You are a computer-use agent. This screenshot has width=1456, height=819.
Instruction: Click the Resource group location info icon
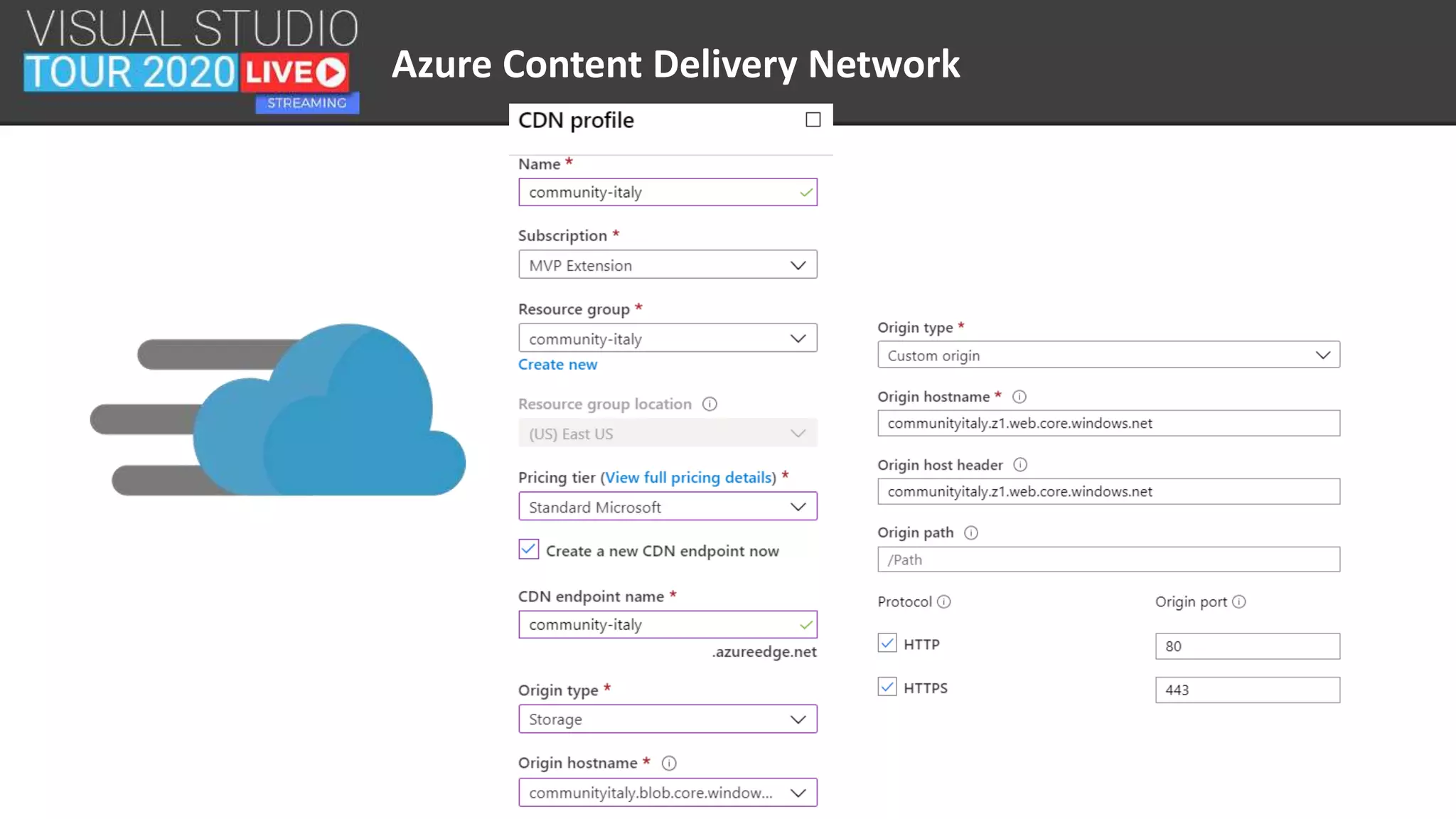point(710,404)
